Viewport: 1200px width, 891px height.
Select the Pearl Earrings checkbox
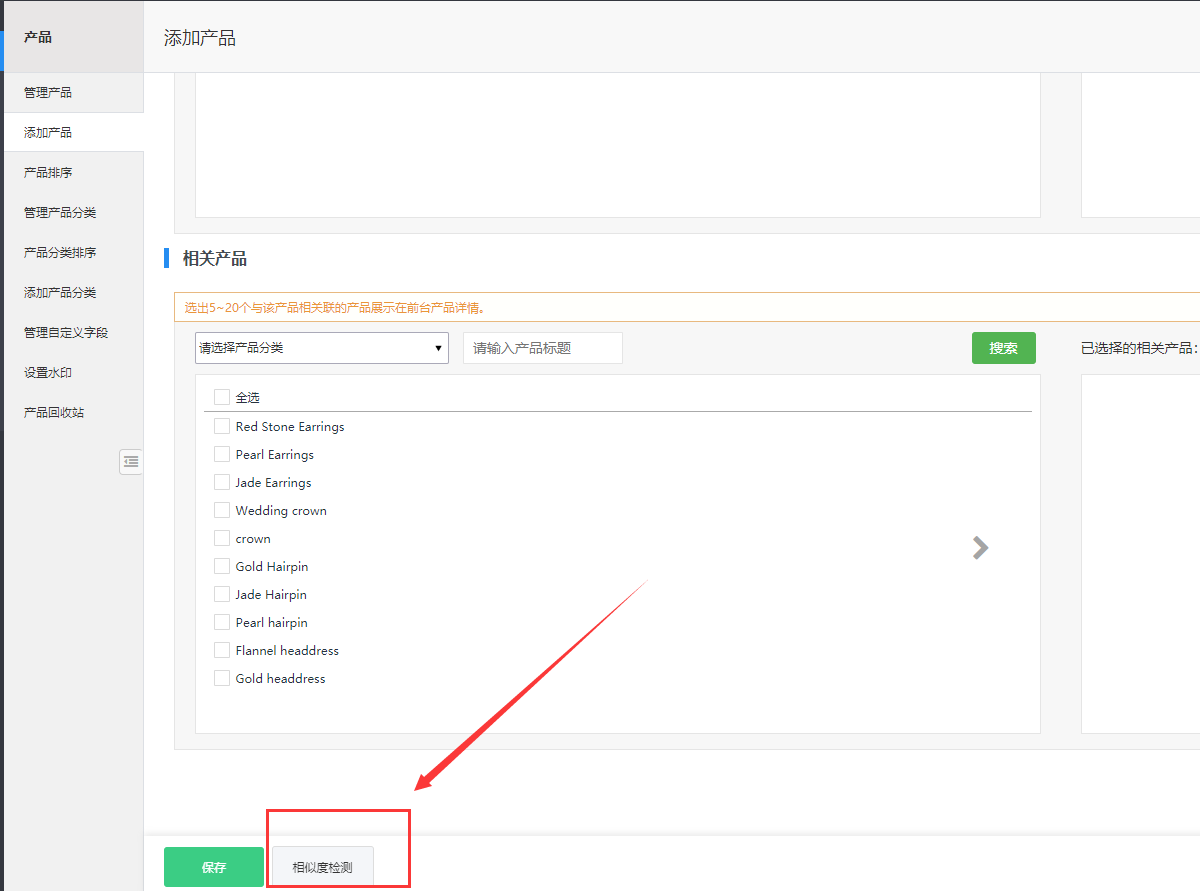(222, 454)
